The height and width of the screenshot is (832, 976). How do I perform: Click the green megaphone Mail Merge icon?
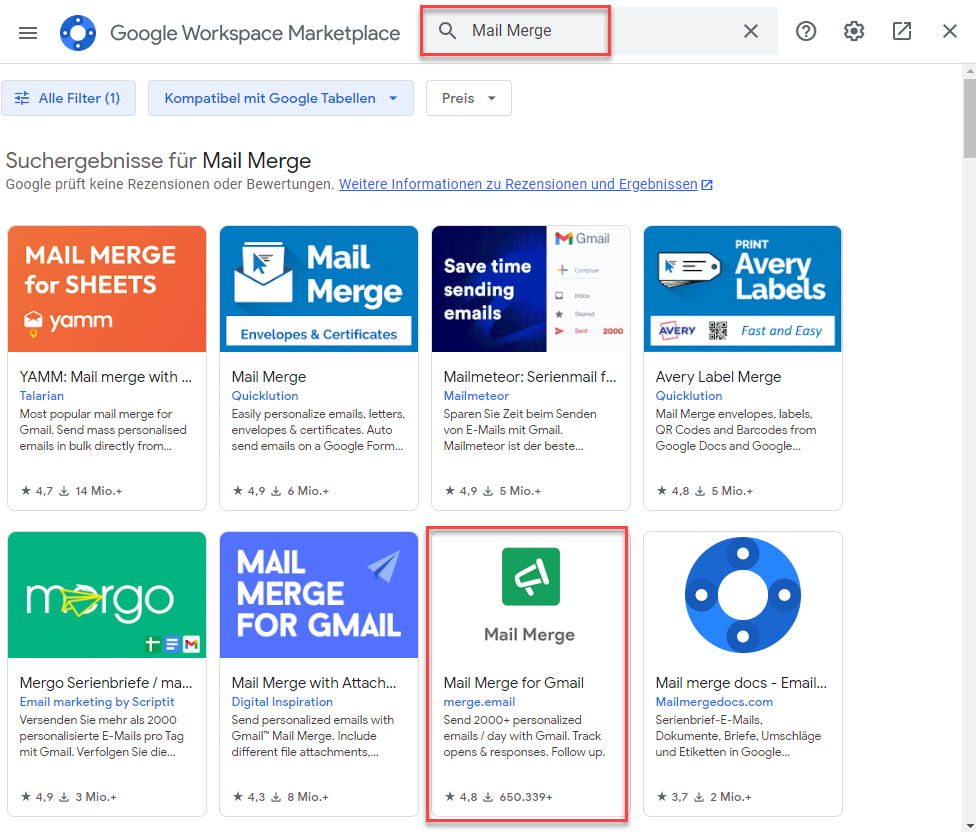coord(531,576)
